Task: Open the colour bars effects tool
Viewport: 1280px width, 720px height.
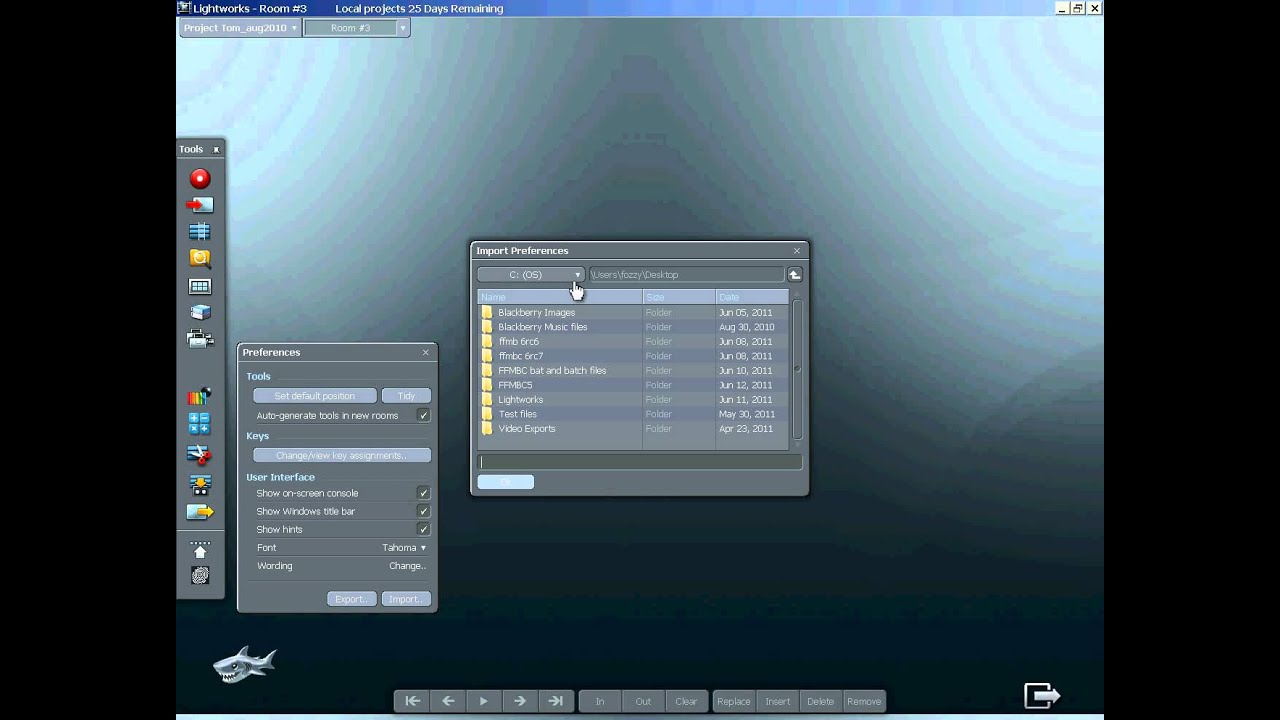Action: [200, 396]
